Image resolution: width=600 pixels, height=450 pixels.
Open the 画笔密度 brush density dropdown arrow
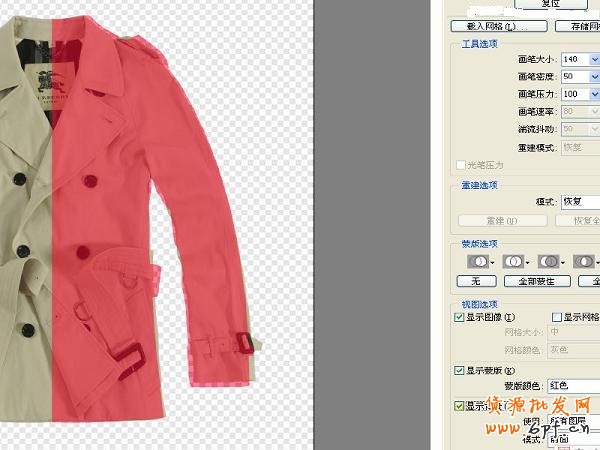[594, 77]
